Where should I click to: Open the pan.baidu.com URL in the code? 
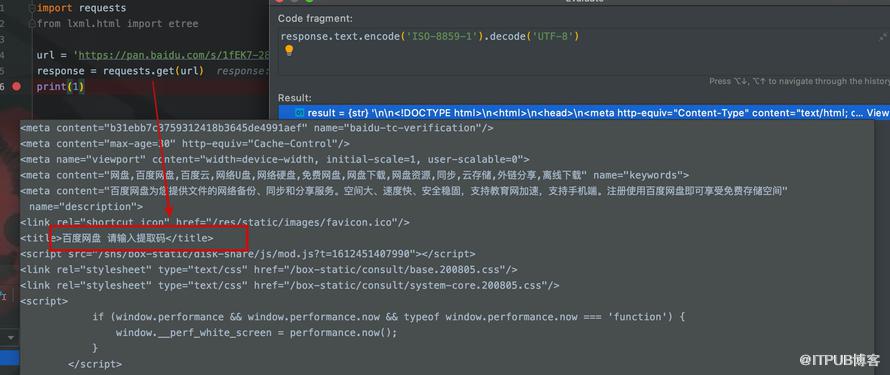click(x=173, y=56)
